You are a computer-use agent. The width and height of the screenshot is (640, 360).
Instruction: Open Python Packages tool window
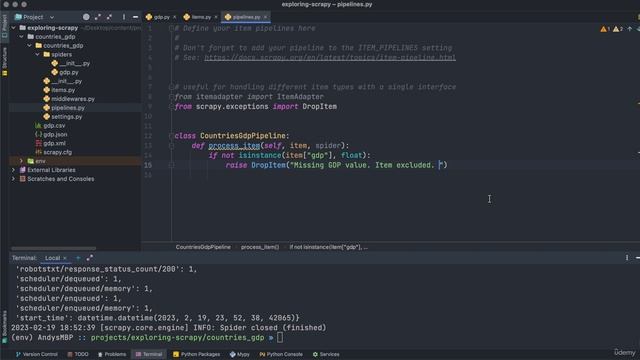click(x=196, y=354)
